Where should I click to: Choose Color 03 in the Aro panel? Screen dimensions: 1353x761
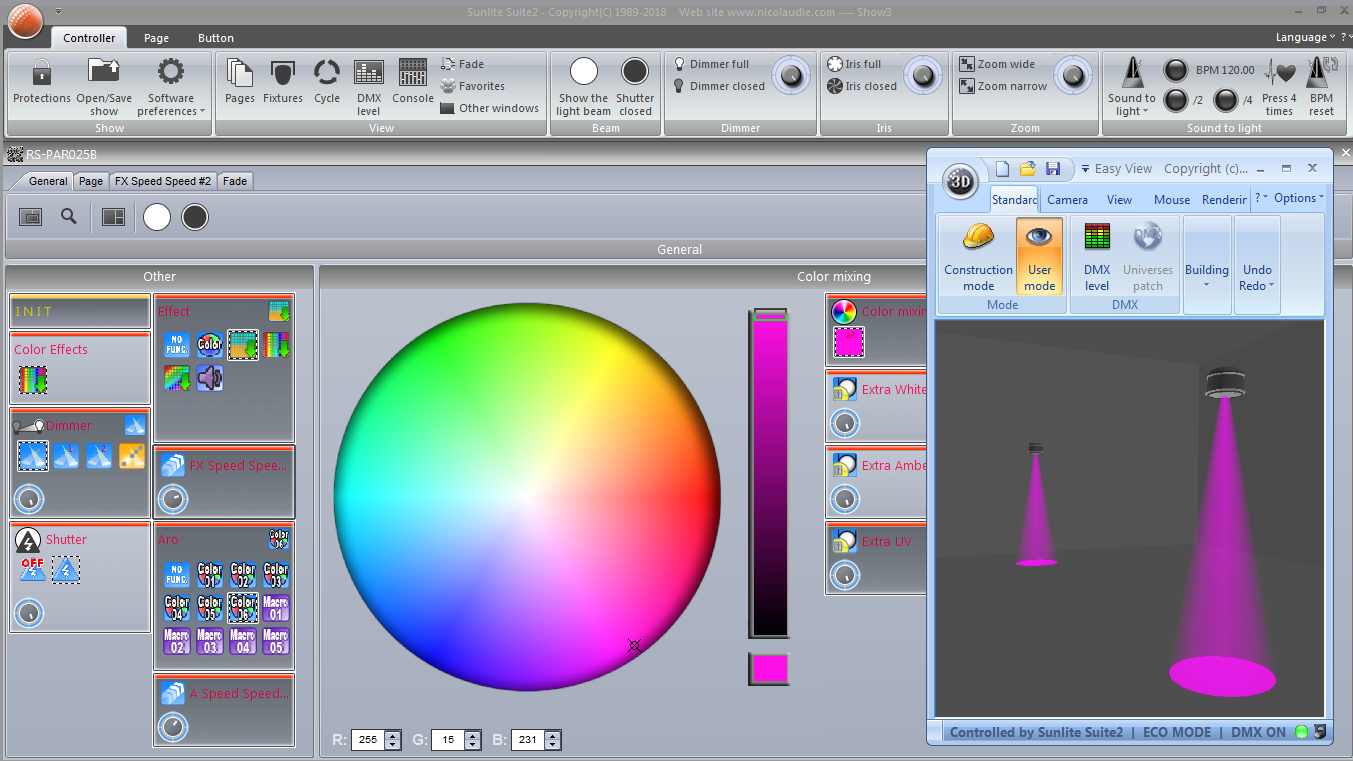coord(275,575)
